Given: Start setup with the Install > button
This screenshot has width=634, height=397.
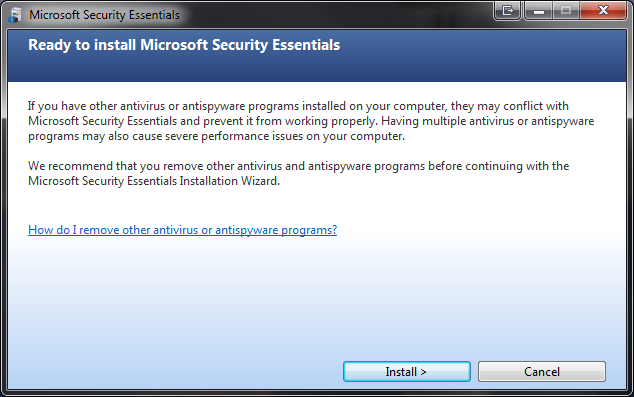Looking at the screenshot, I should [x=406, y=371].
